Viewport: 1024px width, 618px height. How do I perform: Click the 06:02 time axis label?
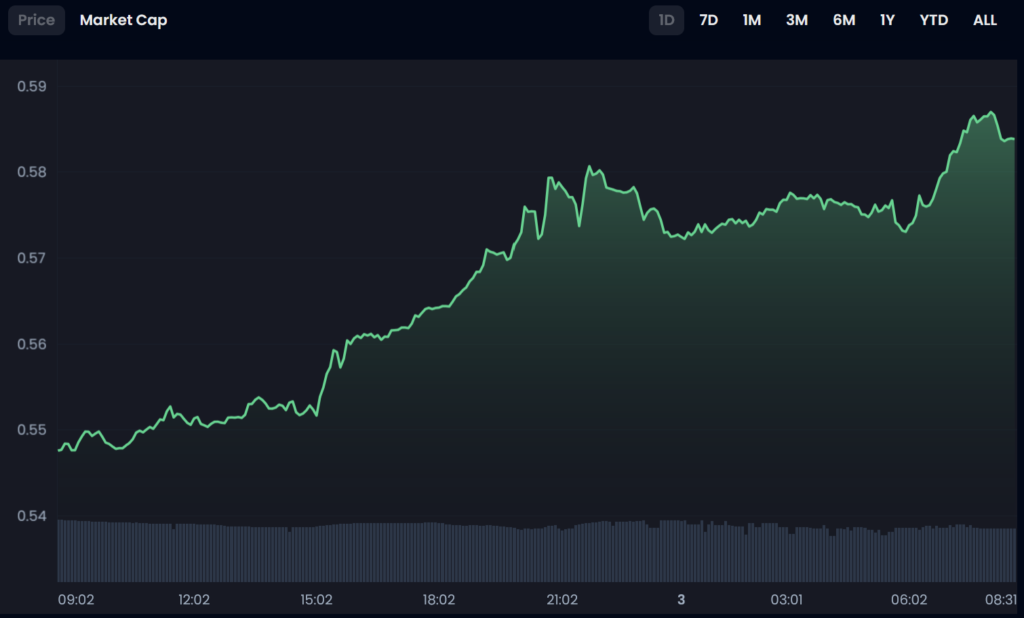pyautogui.click(x=908, y=600)
